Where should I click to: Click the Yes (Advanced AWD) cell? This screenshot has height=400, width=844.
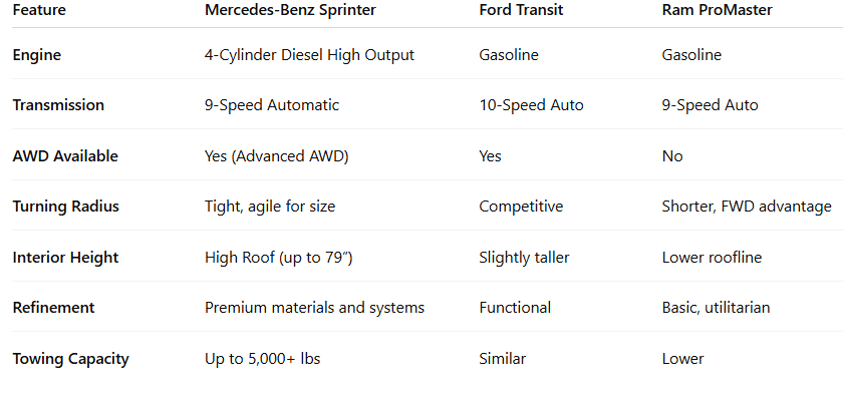tap(276, 156)
